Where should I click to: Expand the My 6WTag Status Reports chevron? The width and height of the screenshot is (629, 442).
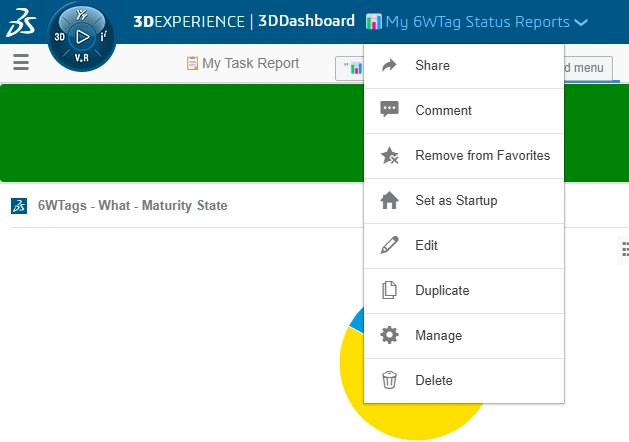pyautogui.click(x=581, y=22)
